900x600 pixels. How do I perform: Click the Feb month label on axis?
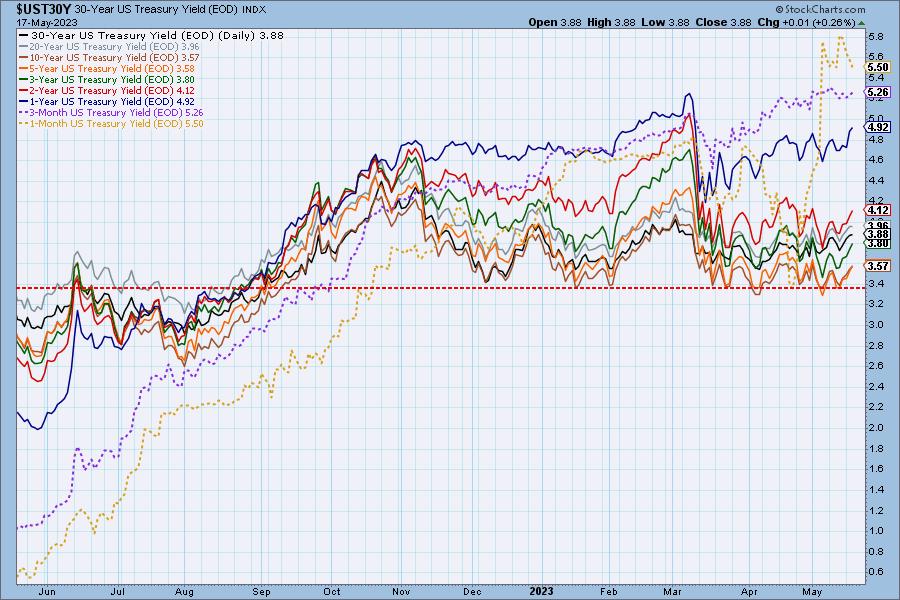coord(608,591)
